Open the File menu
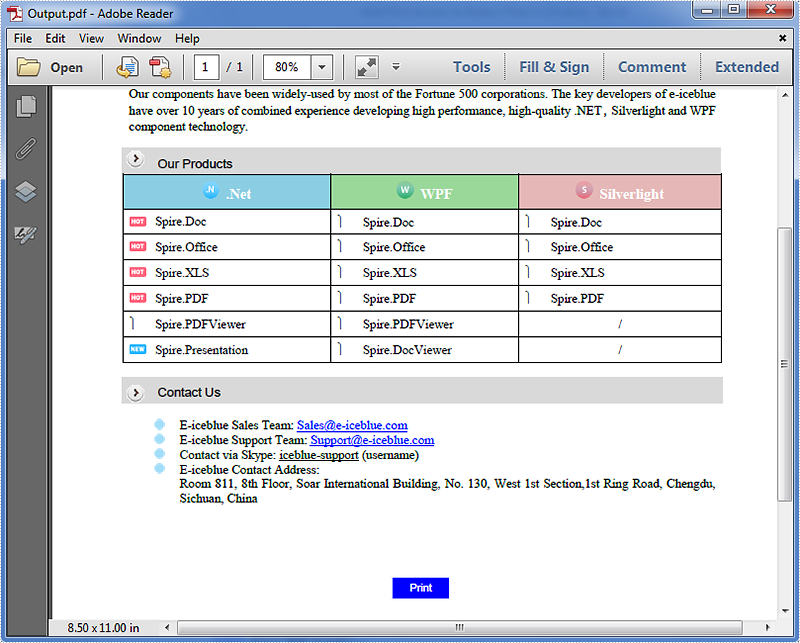 (x=22, y=39)
